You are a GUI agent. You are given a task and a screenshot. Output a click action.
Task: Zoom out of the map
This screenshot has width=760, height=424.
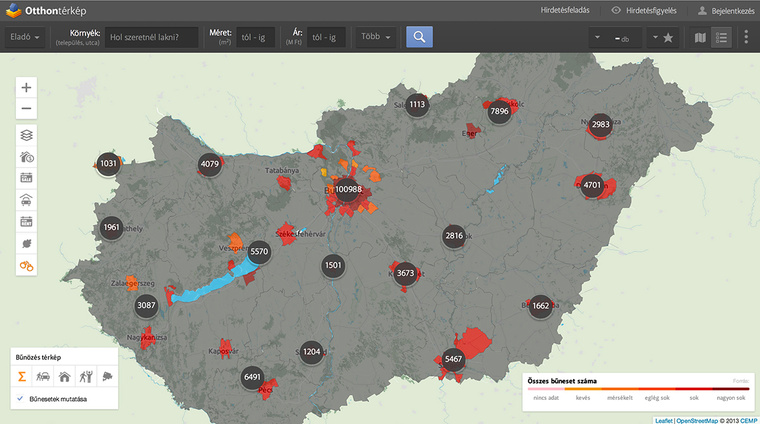(x=26, y=109)
